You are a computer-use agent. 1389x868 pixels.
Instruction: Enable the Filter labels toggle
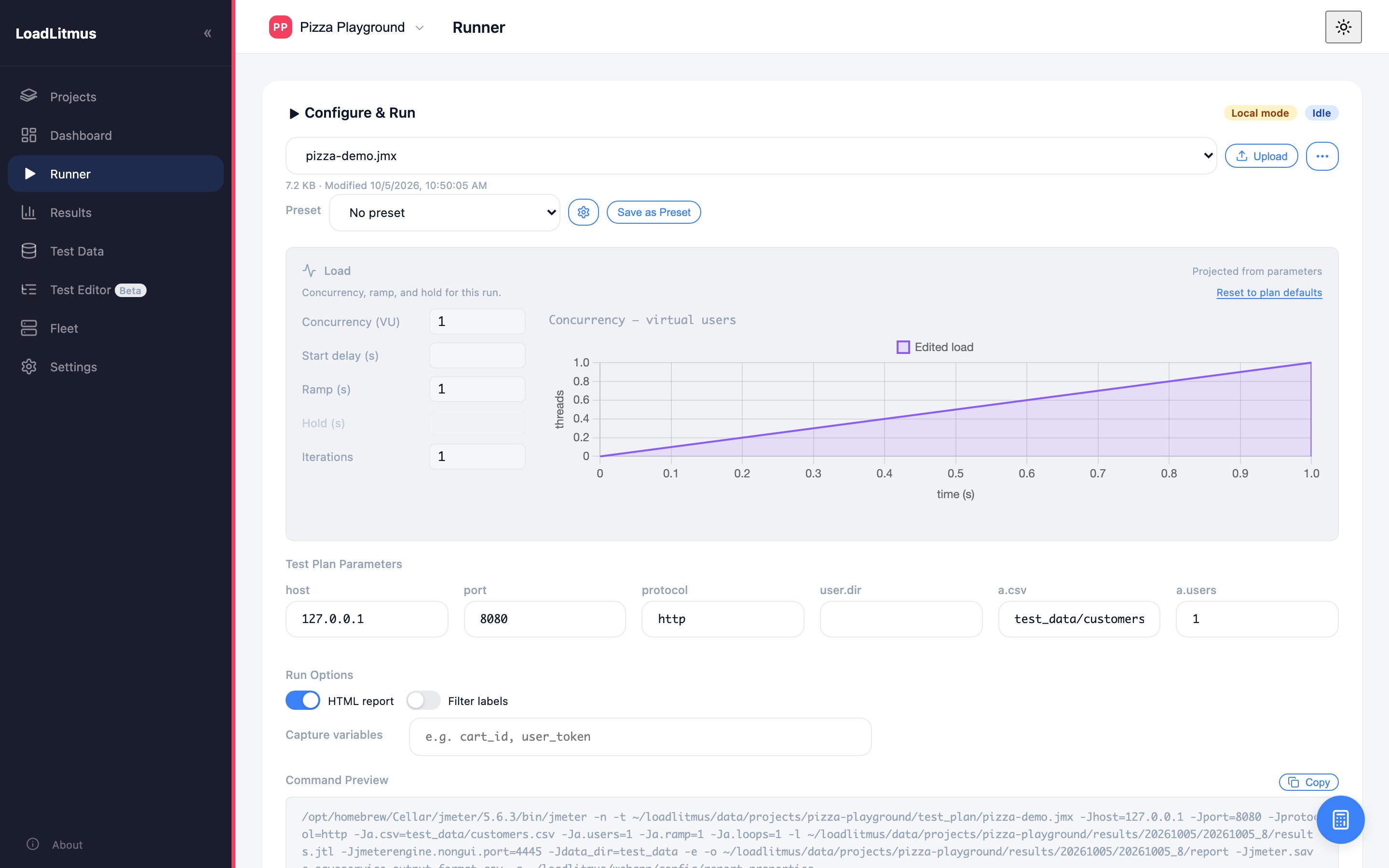pyautogui.click(x=423, y=700)
